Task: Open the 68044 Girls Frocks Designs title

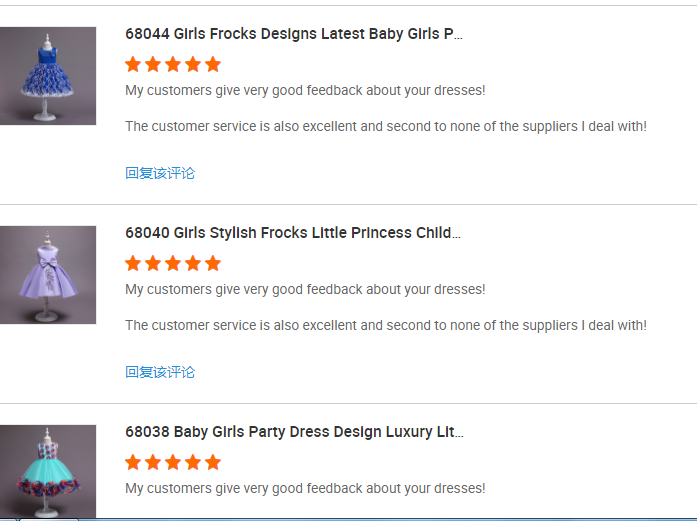Action: [x=294, y=34]
